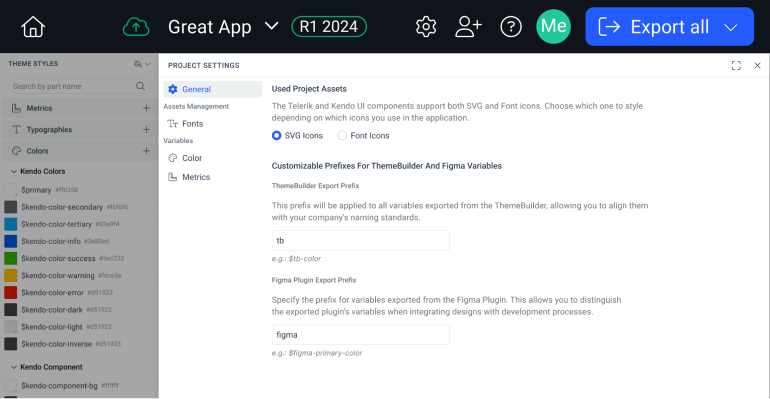Expand project settings to fullscreen
This screenshot has width=770, height=399.
click(x=736, y=65)
